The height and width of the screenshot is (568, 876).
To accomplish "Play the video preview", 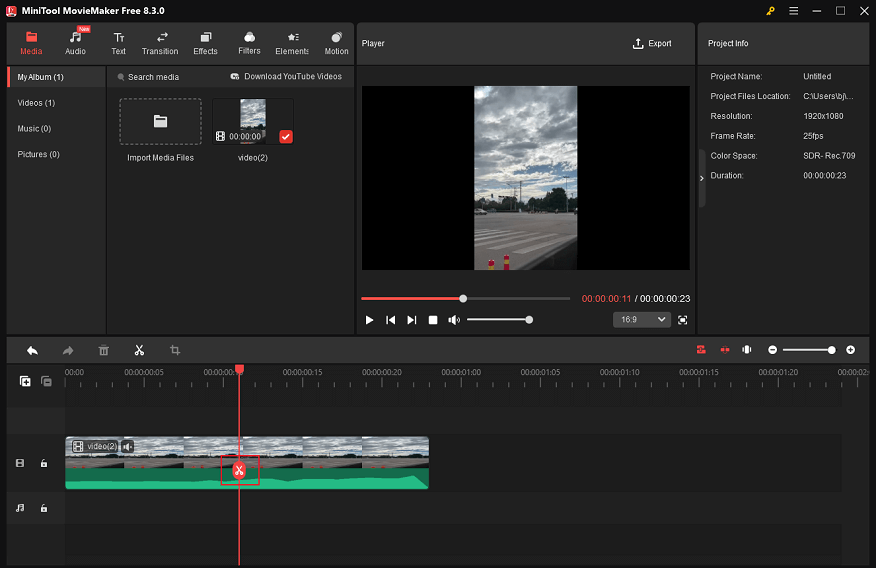I will pyautogui.click(x=369, y=320).
